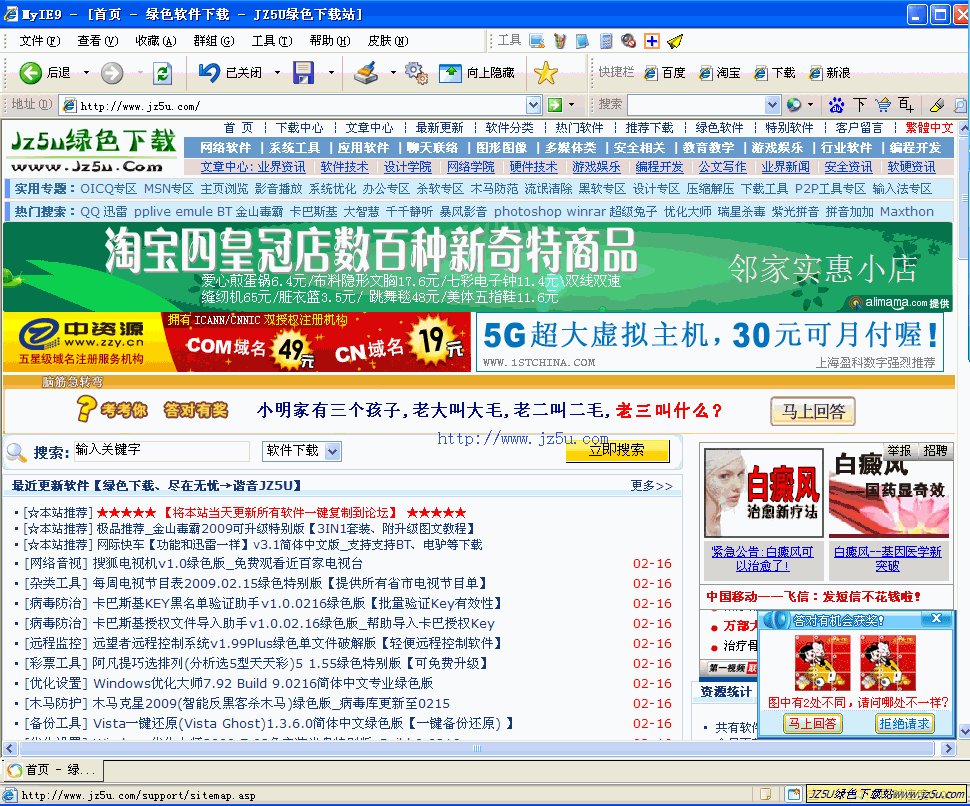Click the computer monitor tool icon
Viewport: 970px width, 806px height.
[537, 41]
